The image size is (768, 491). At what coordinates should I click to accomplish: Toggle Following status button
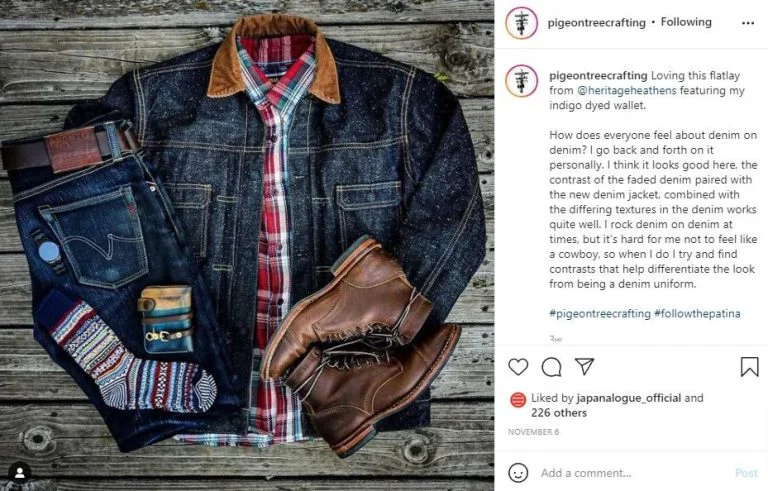click(x=686, y=22)
